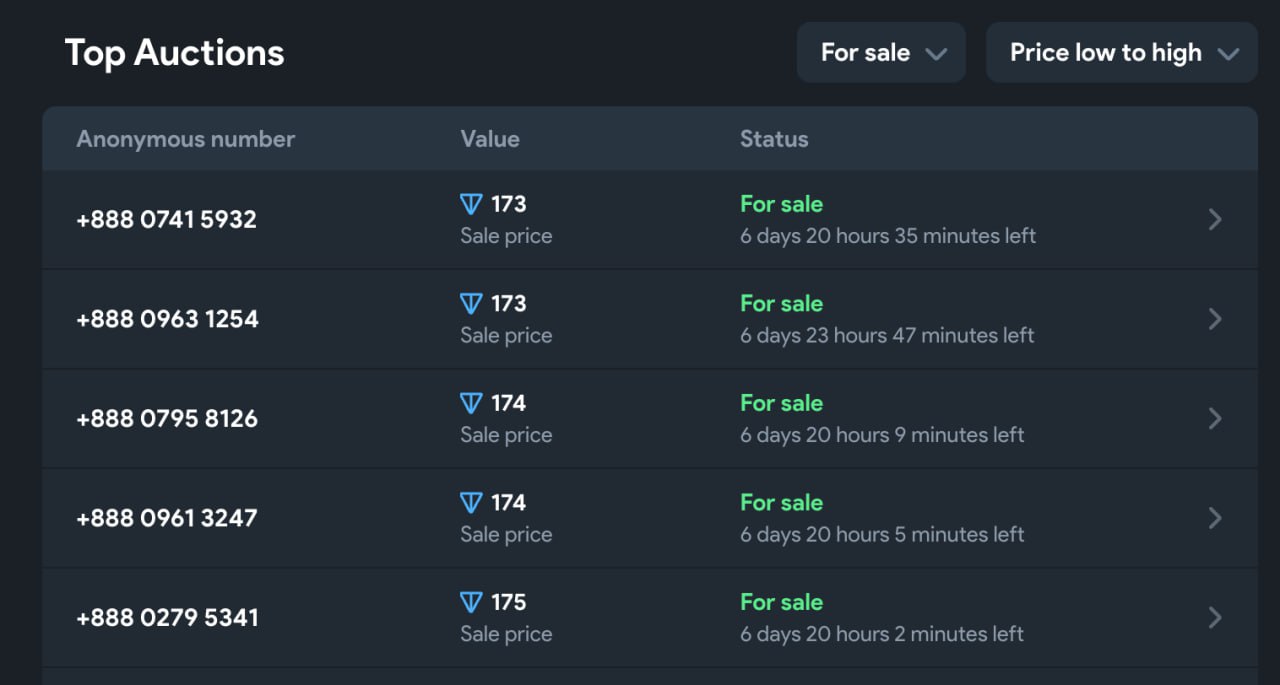Select the +888 0795 8126 number
The width and height of the screenshot is (1280, 685).
point(167,418)
